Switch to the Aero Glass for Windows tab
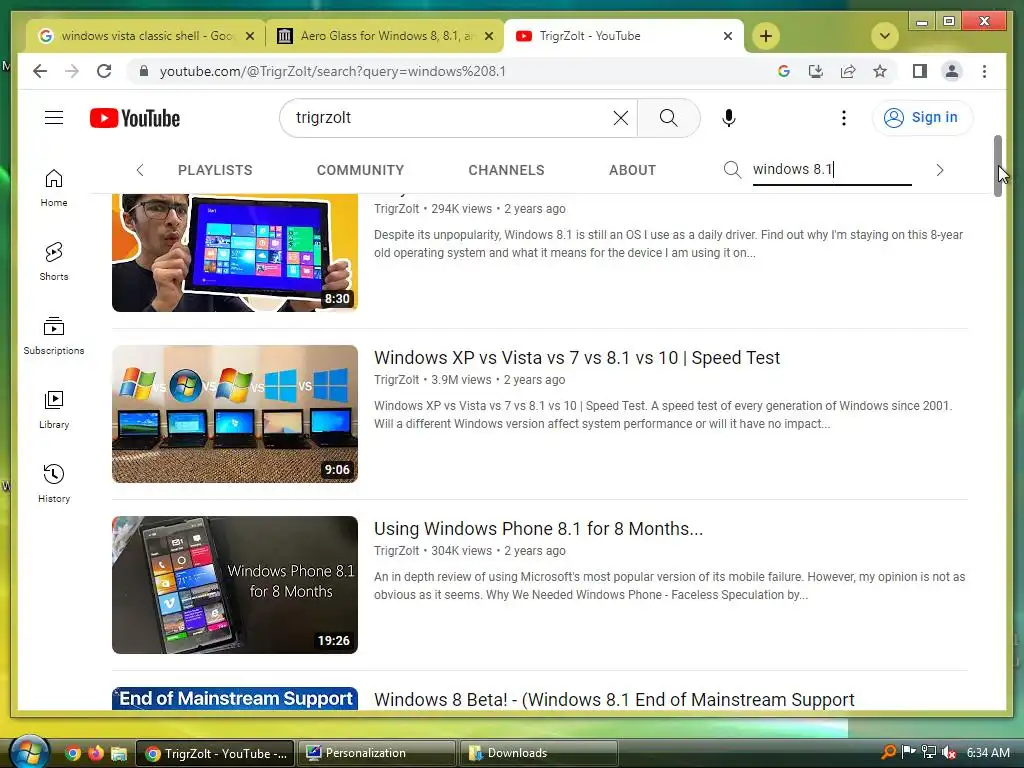This screenshot has width=1024, height=768. pos(385,36)
